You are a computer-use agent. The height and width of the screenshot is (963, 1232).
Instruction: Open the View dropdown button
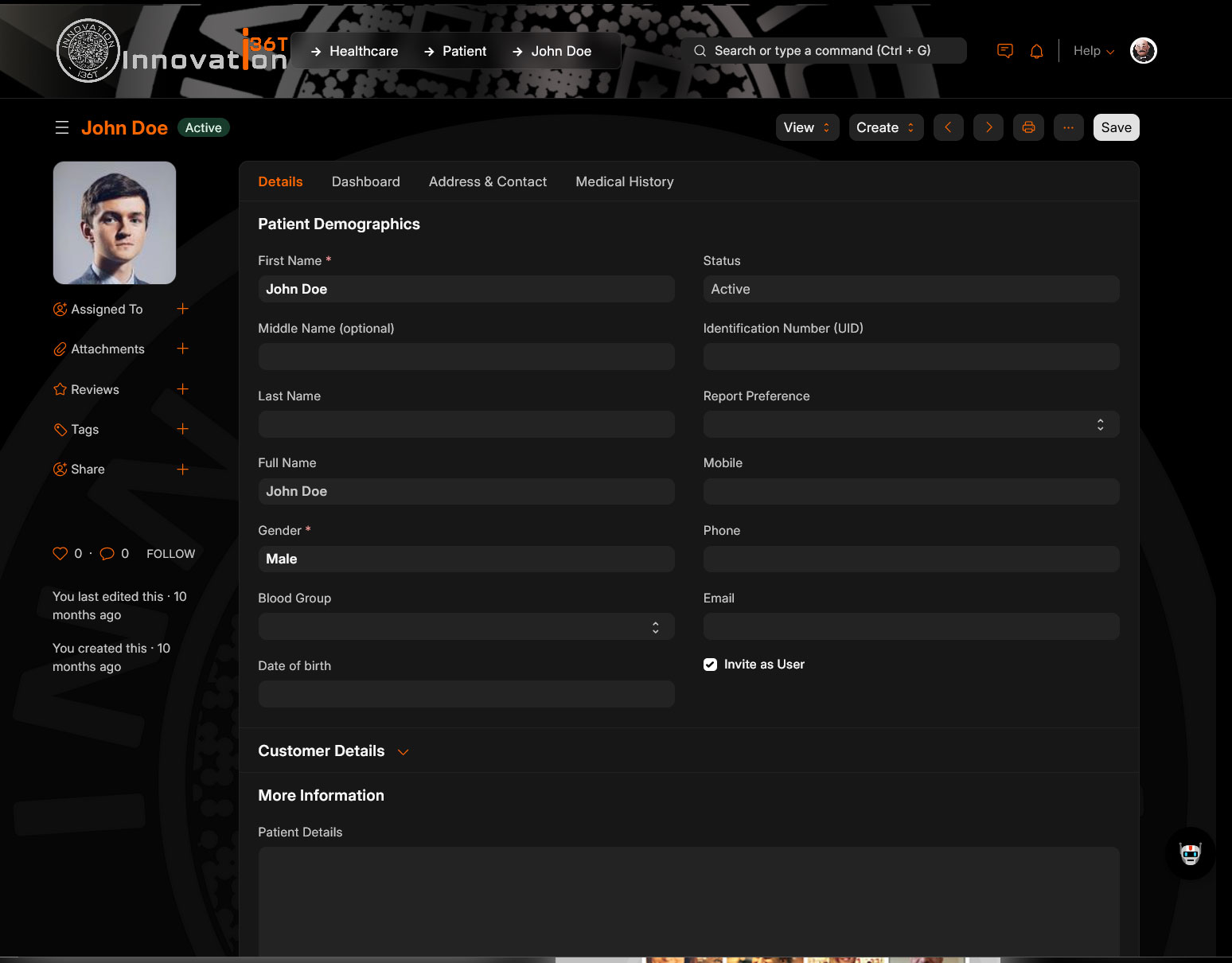[806, 127]
